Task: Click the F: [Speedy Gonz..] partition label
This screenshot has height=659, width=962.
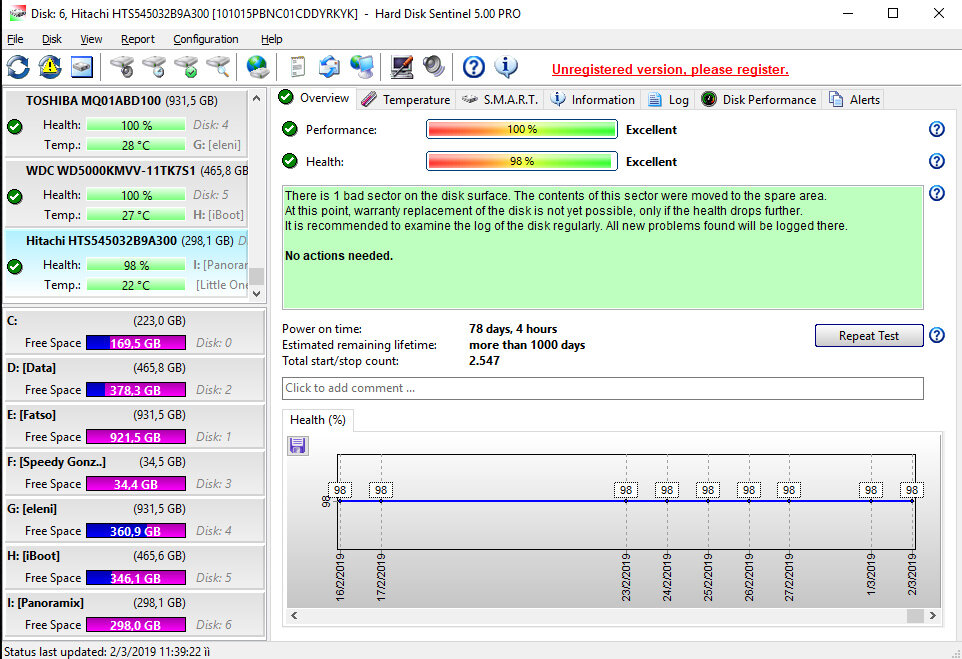Action: click(x=56, y=462)
